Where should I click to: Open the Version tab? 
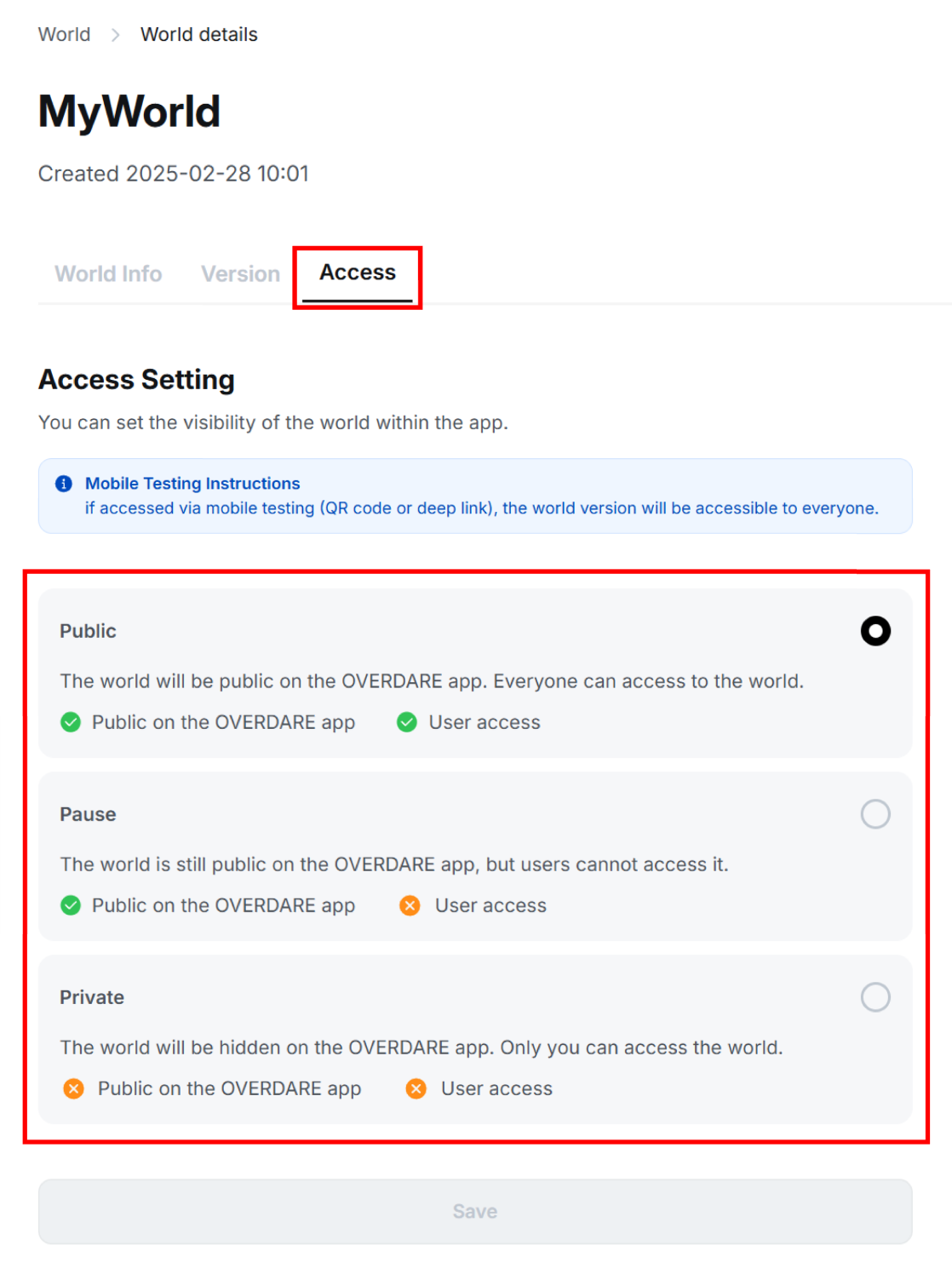coord(240,274)
